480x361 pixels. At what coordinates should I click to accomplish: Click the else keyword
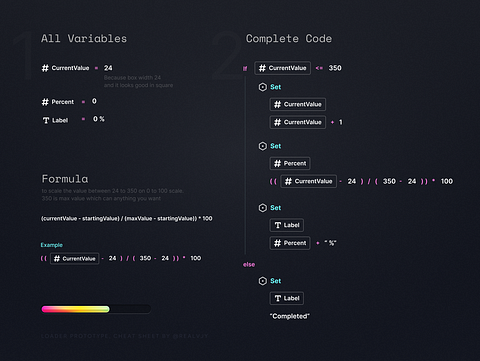pos(249,265)
